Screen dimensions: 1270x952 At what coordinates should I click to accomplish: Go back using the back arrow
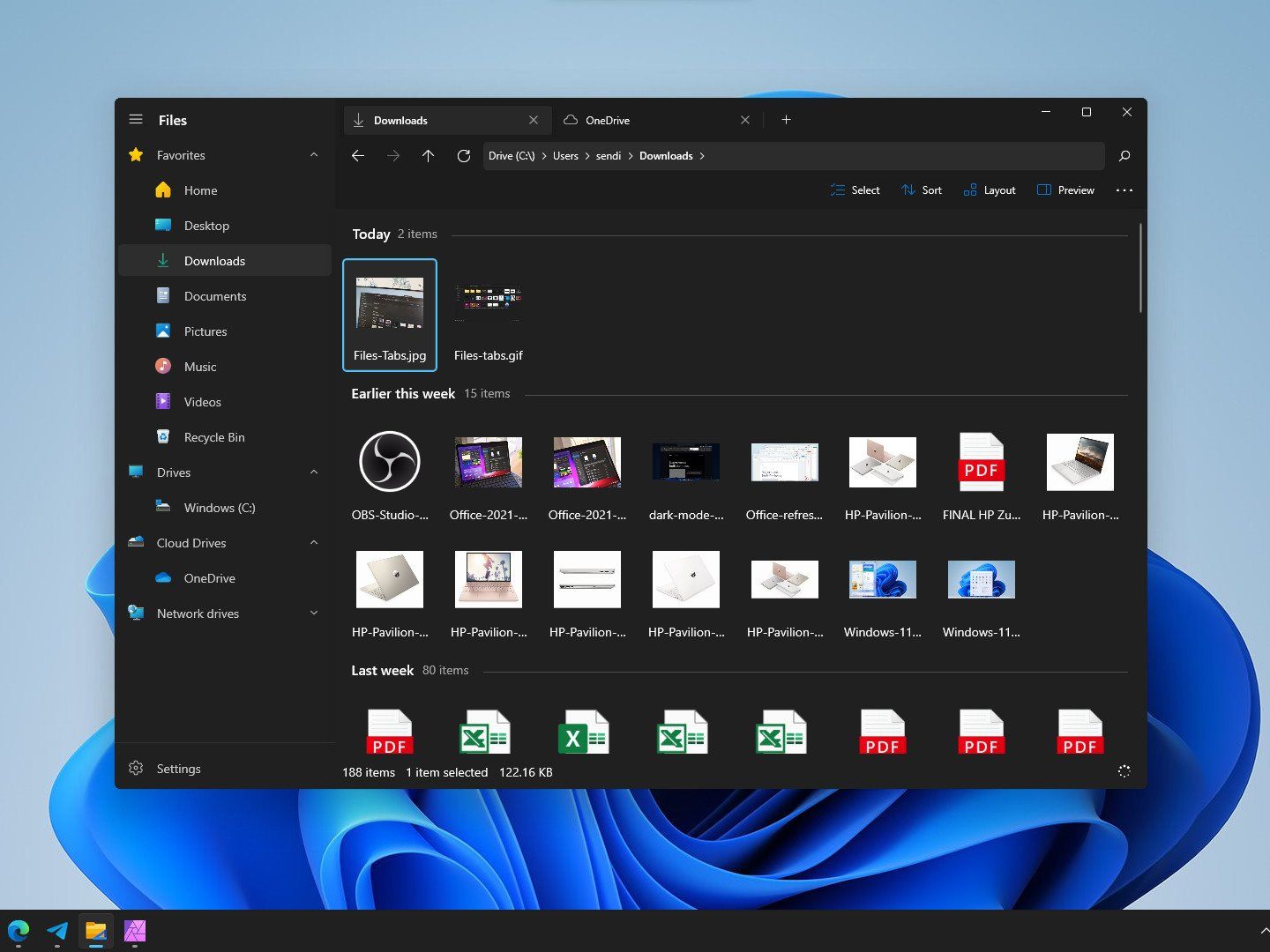point(358,155)
